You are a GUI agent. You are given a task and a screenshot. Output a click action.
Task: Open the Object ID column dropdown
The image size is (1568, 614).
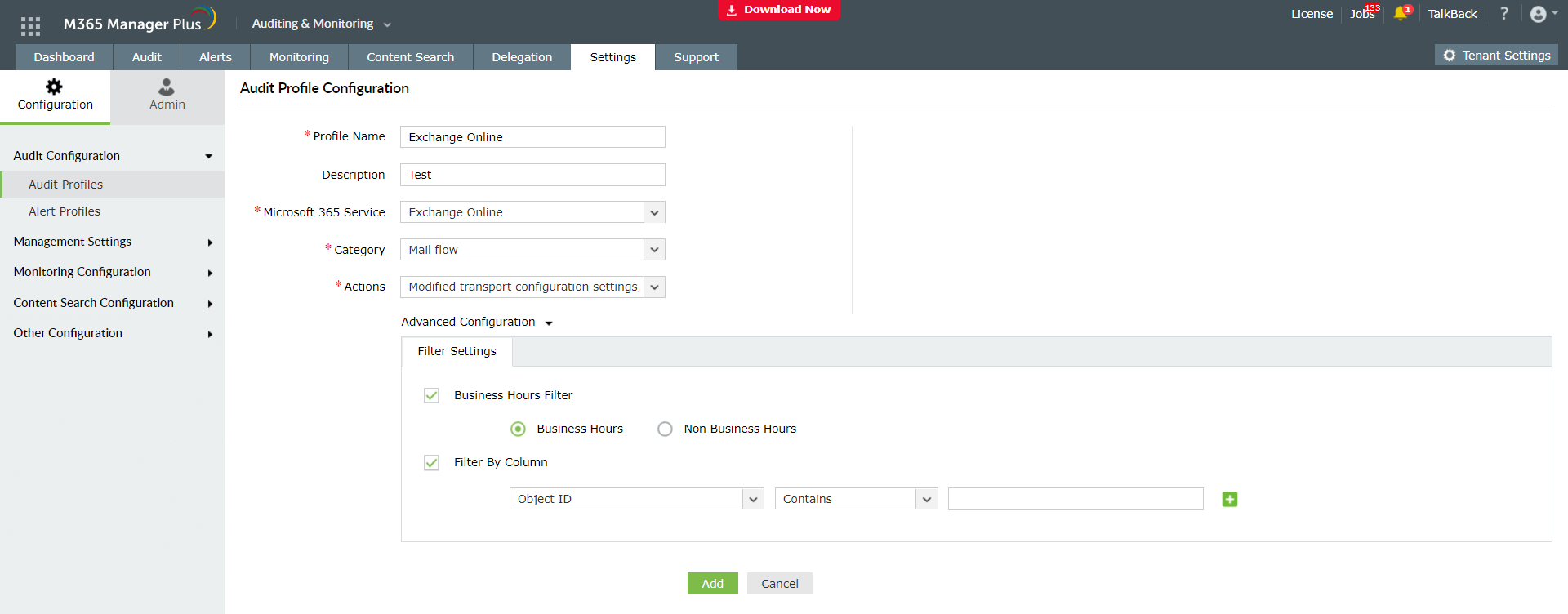click(636, 499)
